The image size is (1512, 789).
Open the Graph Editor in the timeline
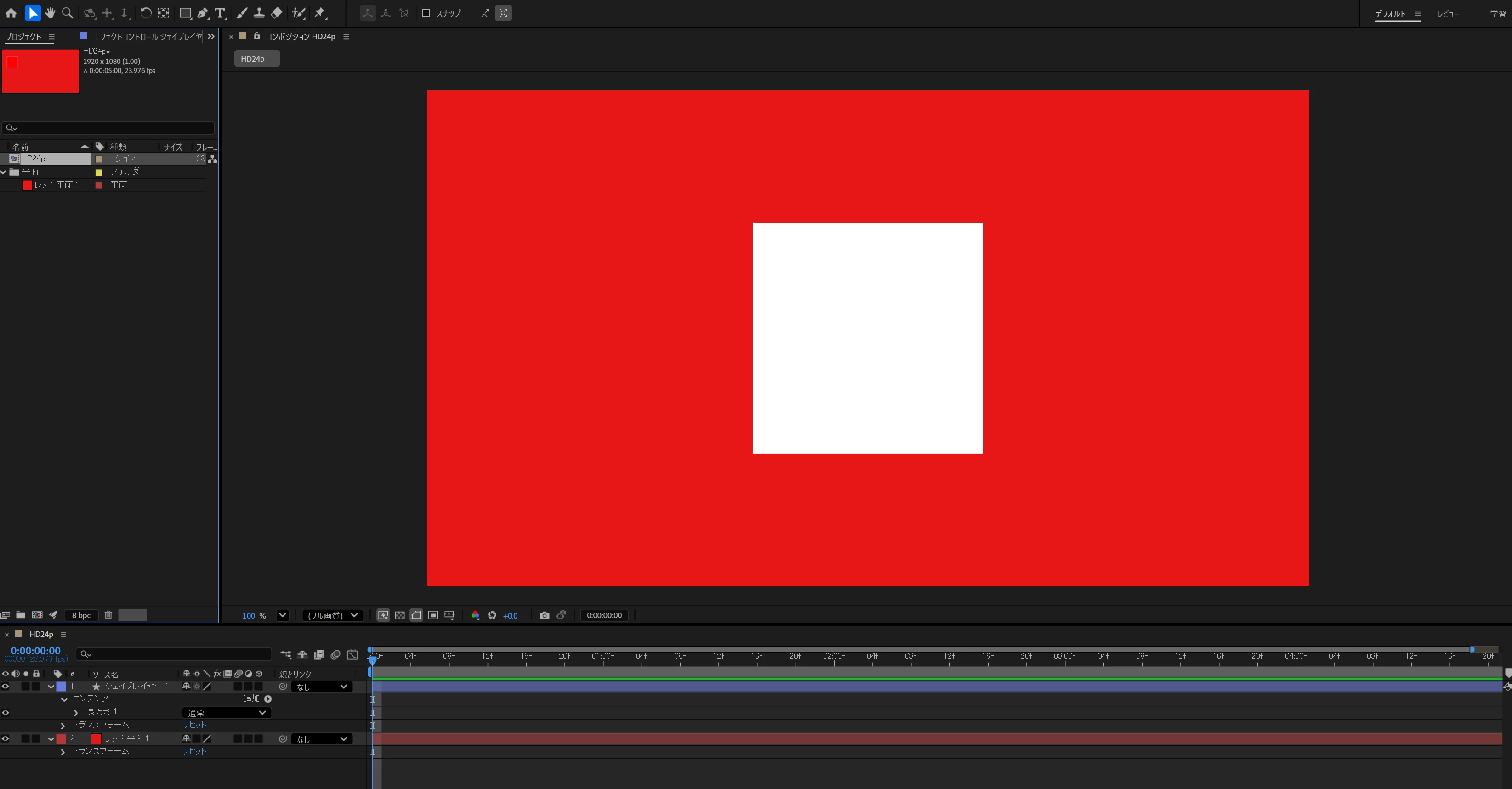point(352,654)
